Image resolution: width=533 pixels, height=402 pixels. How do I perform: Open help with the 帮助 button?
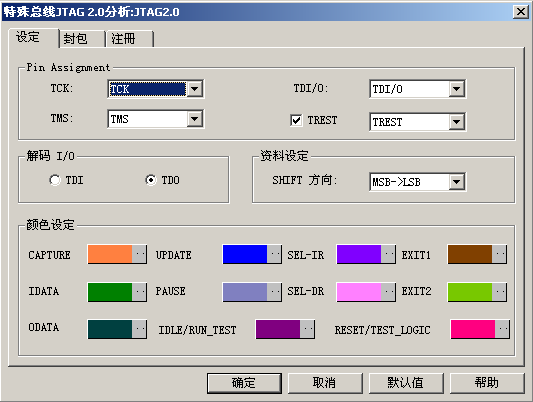tap(487, 383)
